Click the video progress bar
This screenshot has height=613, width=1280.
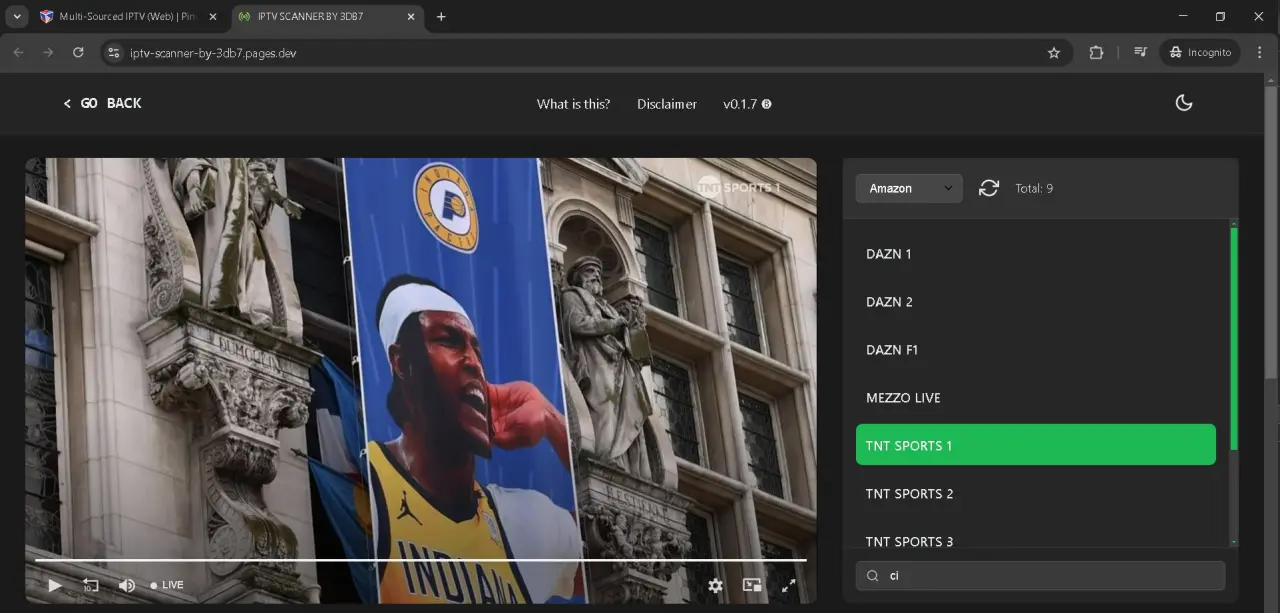pos(420,560)
